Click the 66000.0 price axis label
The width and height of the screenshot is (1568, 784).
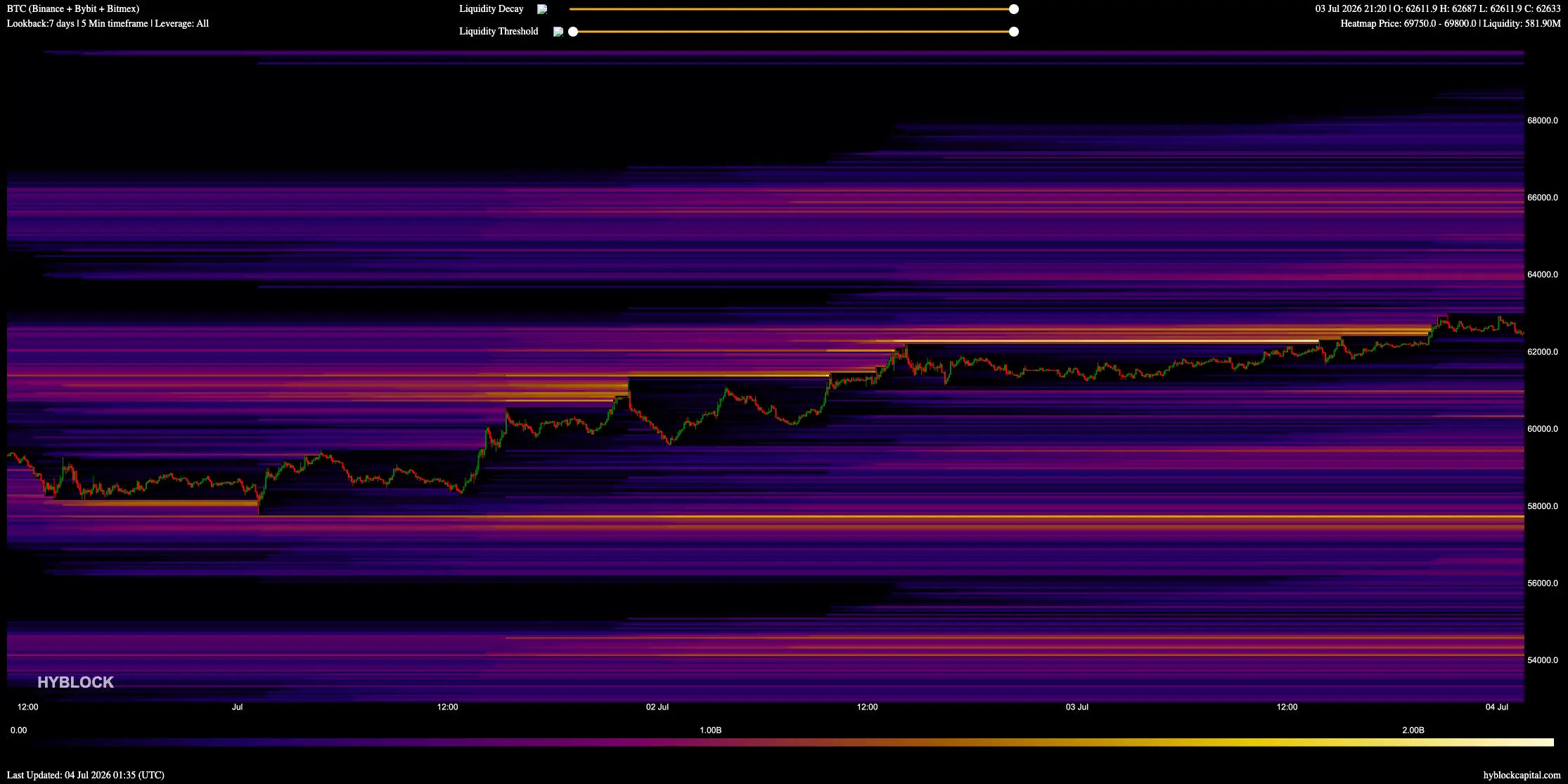tap(1542, 198)
